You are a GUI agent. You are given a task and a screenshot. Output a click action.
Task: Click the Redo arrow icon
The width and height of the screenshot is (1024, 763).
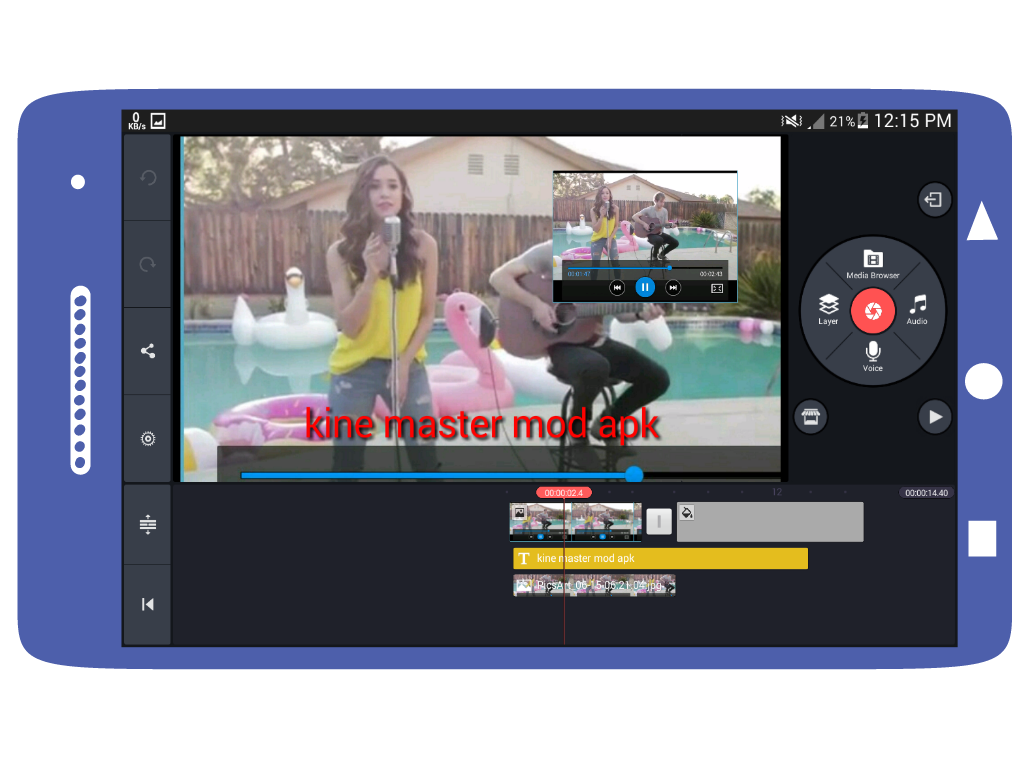(x=148, y=265)
